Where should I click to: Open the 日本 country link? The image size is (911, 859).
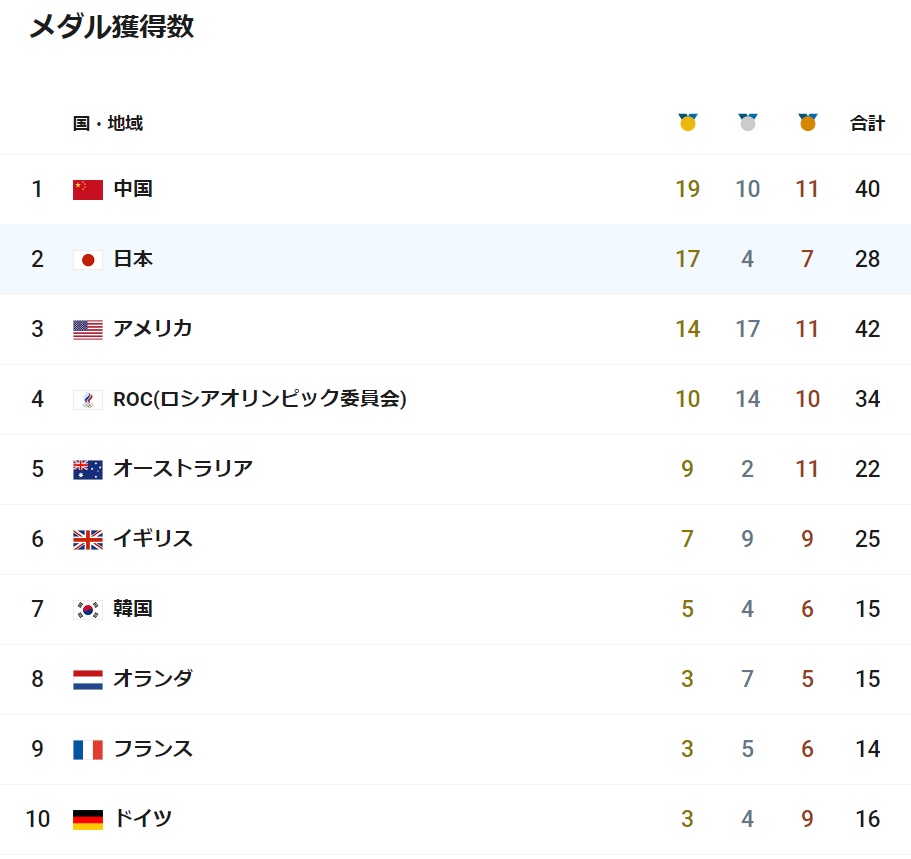(133, 259)
